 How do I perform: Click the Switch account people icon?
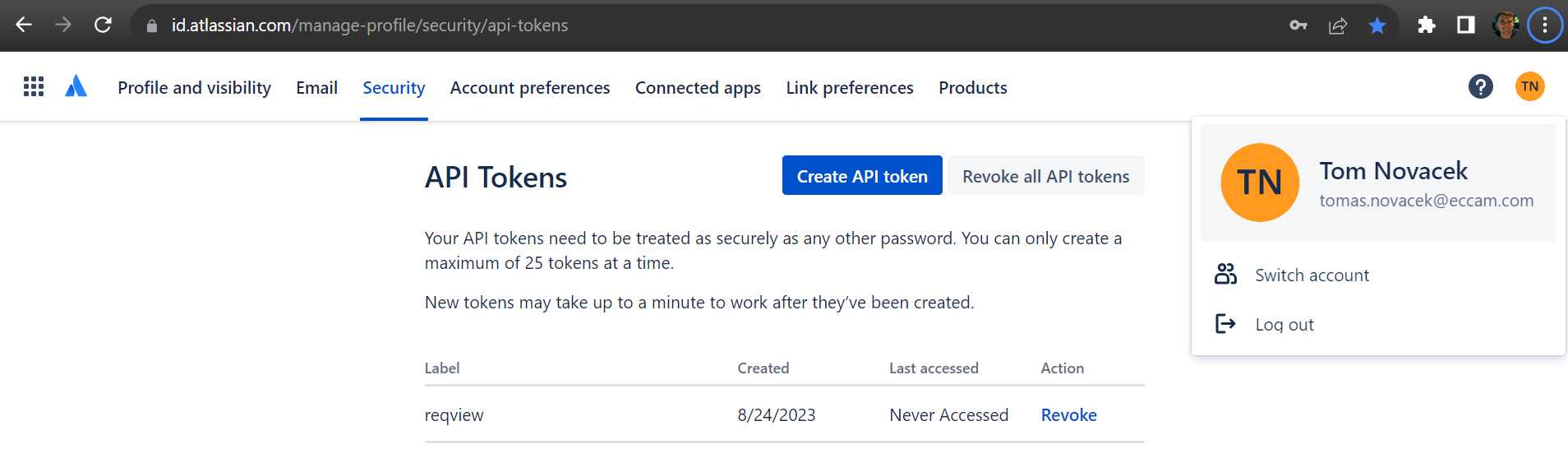[1225, 275]
